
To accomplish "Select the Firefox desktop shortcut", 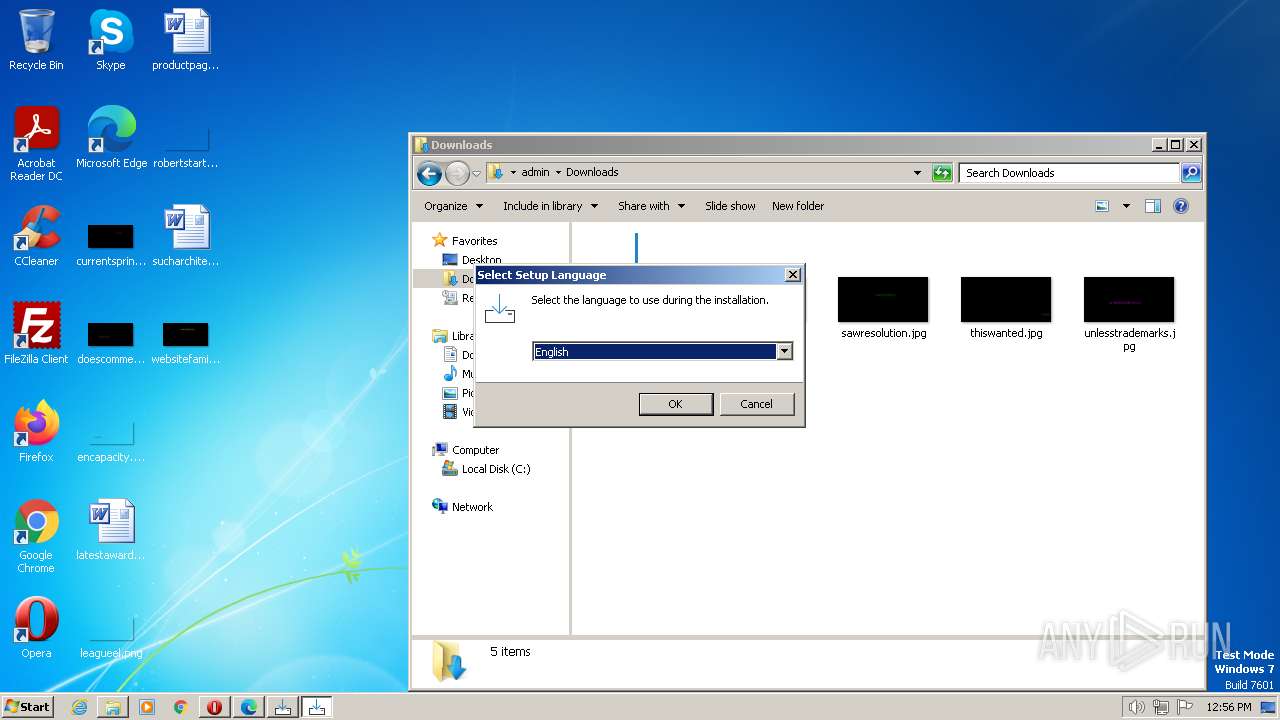I will pyautogui.click(x=36, y=432).
